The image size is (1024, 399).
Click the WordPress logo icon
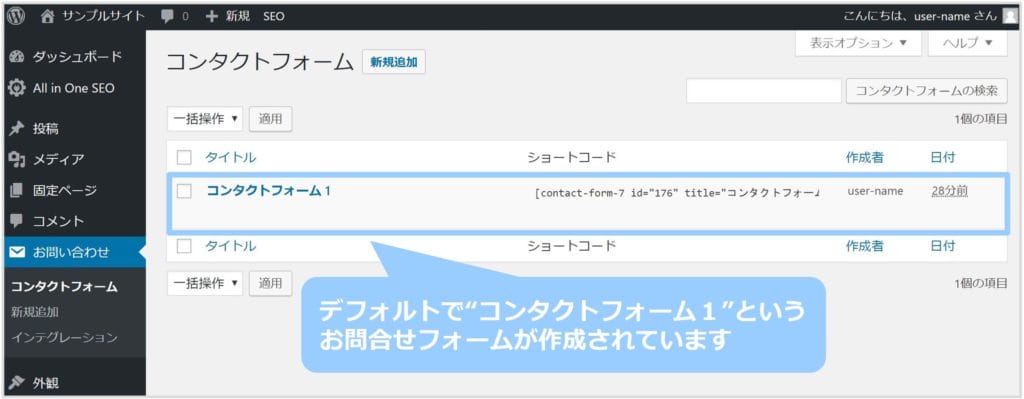tap(16, 16)
